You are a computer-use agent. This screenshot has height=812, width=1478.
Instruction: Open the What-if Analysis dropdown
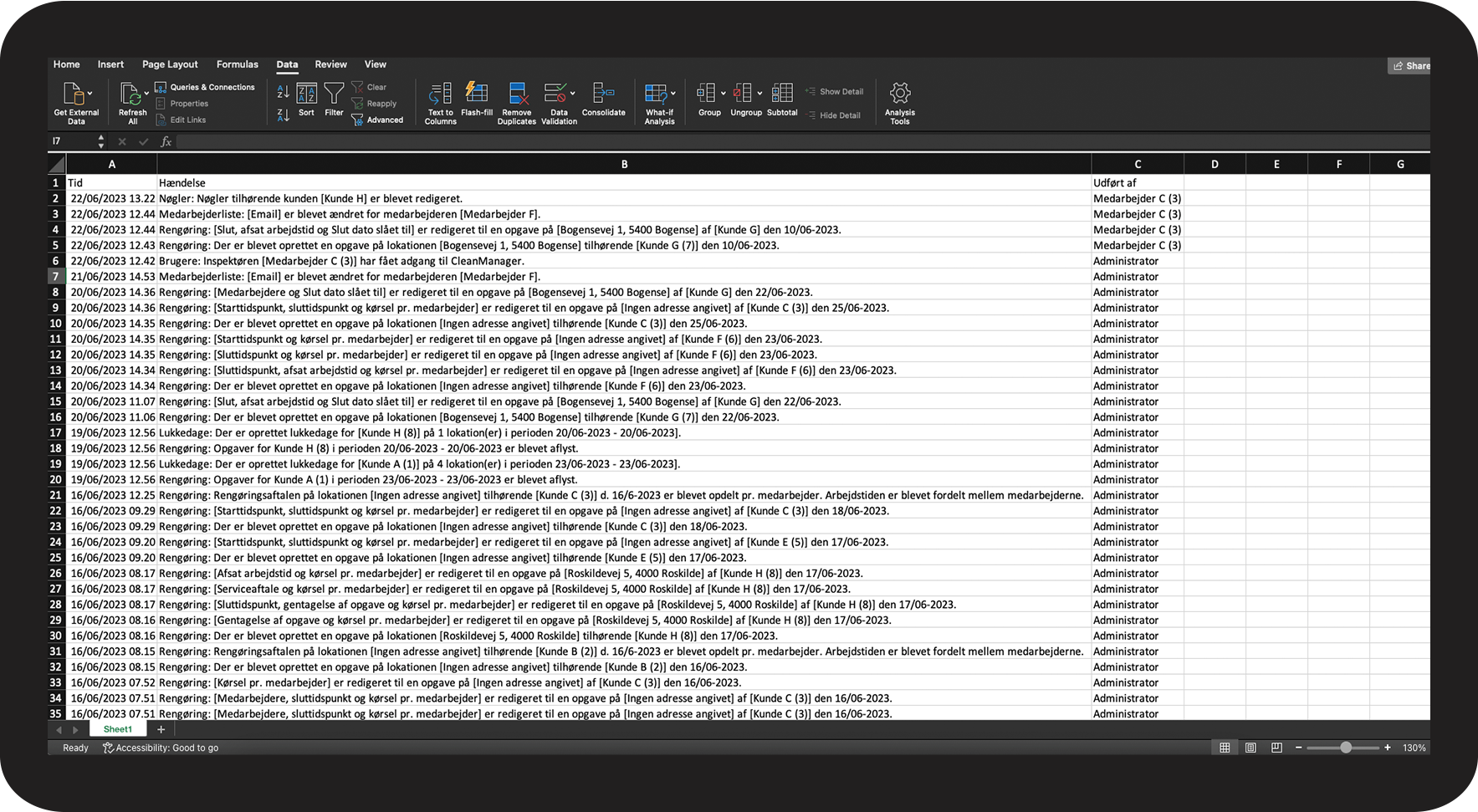pyautogui.click(x=673, y=93)
